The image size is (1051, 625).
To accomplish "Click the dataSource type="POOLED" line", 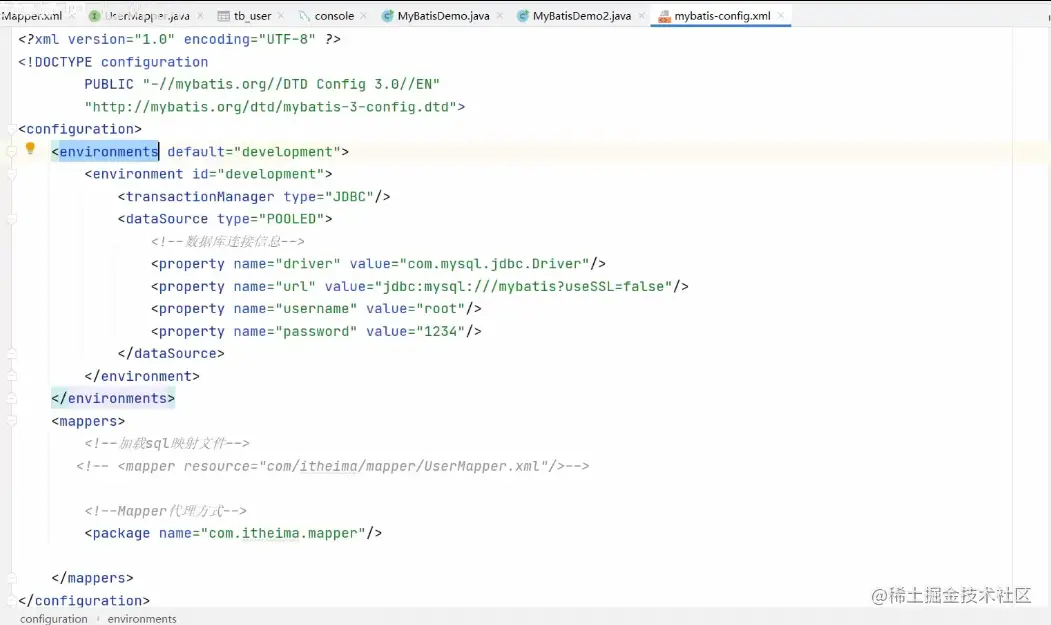I will (x=225, y=219).
